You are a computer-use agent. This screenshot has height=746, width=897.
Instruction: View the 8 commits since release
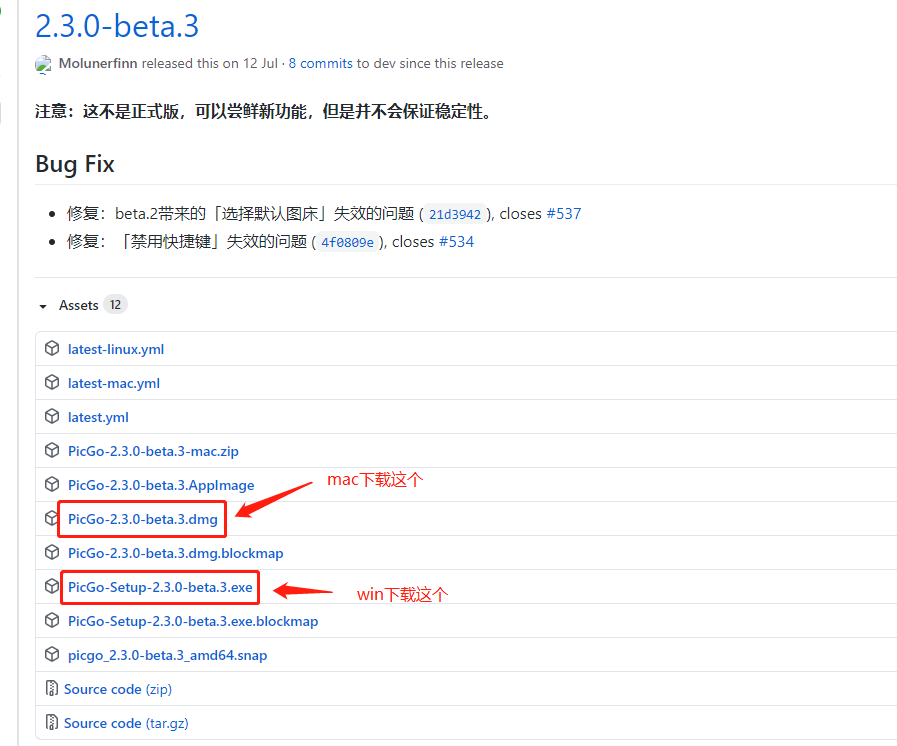(x=320, y=63)
